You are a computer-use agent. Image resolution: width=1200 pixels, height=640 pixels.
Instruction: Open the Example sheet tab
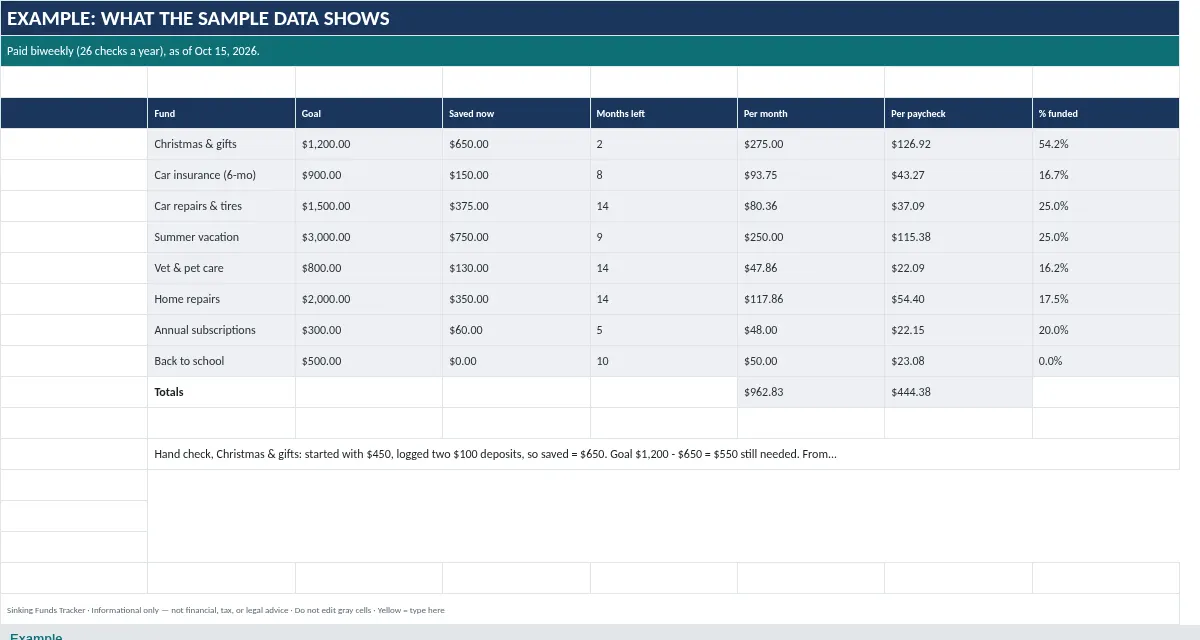36,636
